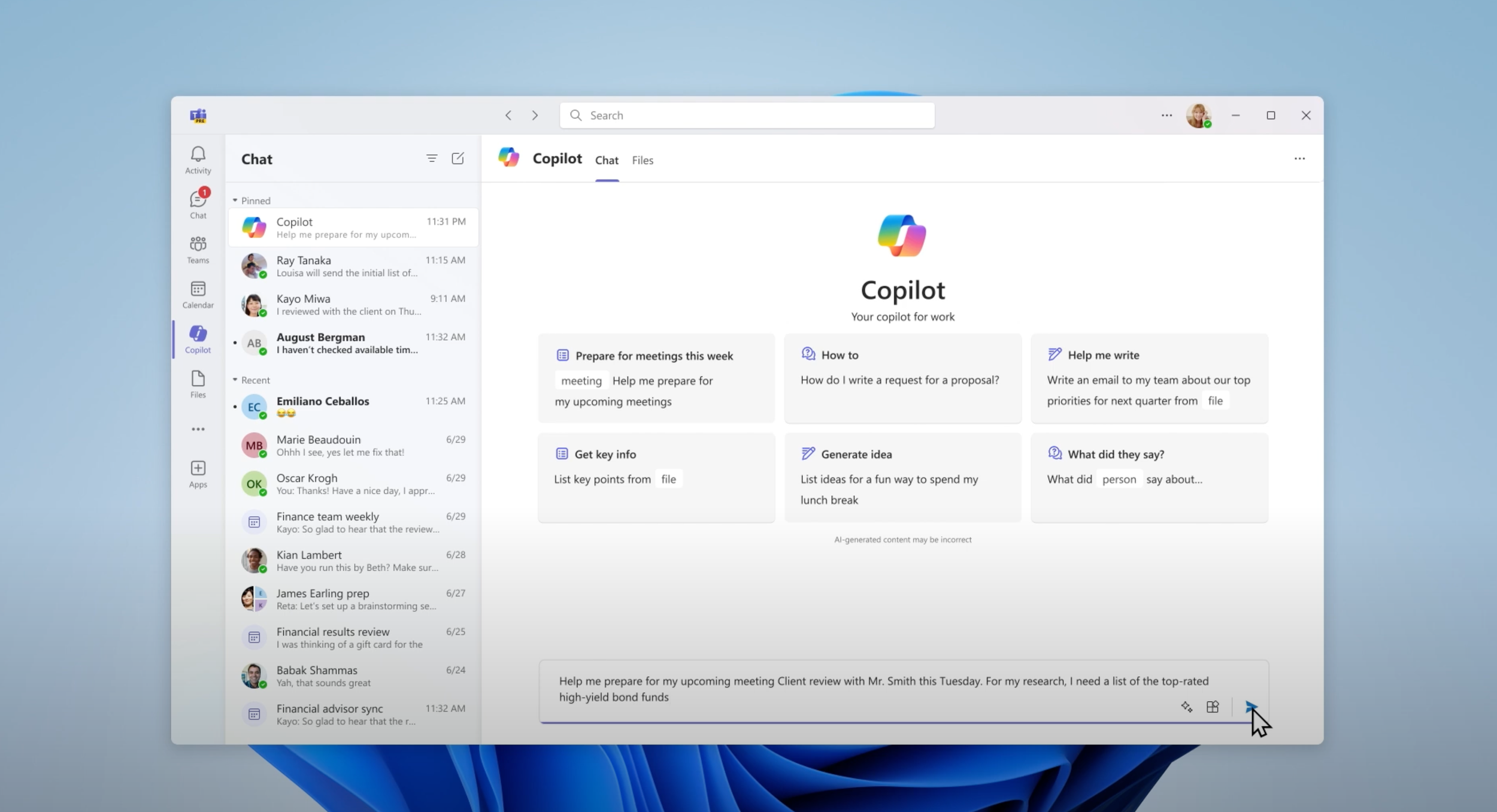The height and width of the screenshot is (812, 1497).
Task: Choose the Help me write prompt card
Action: click(x=1149, y=378)
